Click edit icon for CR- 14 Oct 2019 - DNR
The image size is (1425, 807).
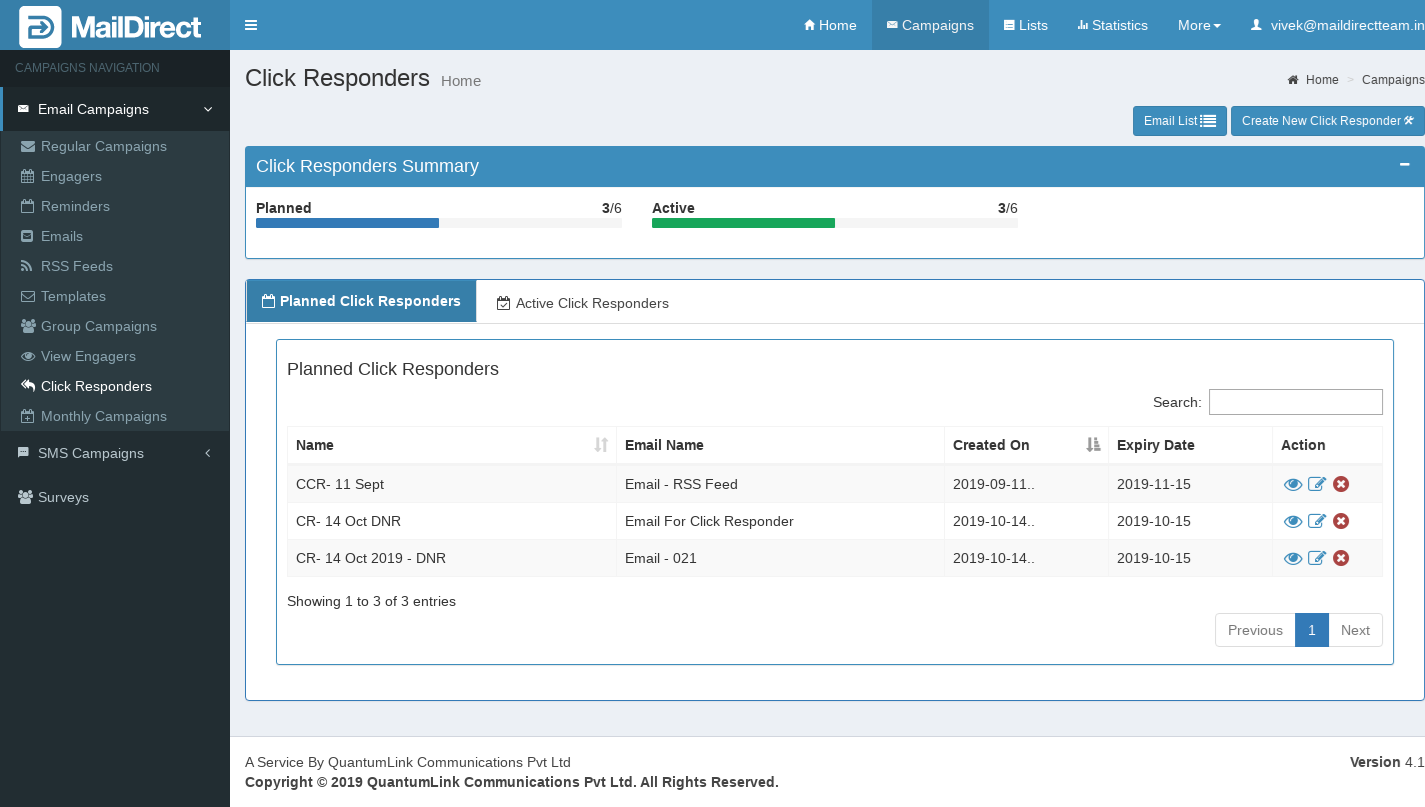(x=1317, y=558)
